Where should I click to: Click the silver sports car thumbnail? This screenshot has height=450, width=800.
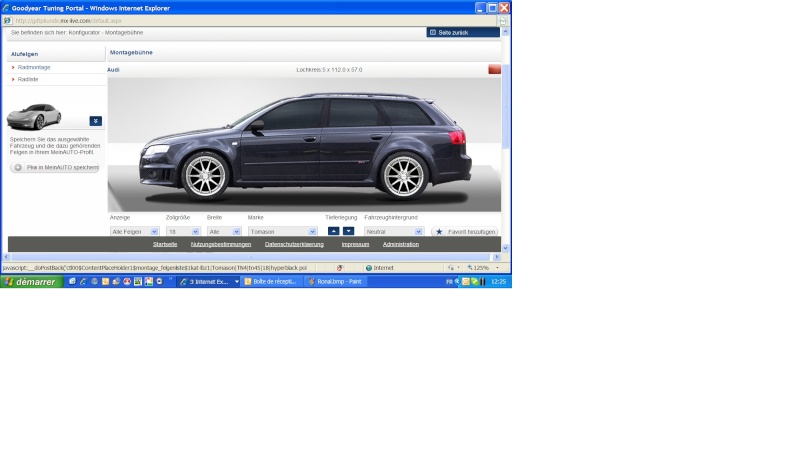pos(34,116)
